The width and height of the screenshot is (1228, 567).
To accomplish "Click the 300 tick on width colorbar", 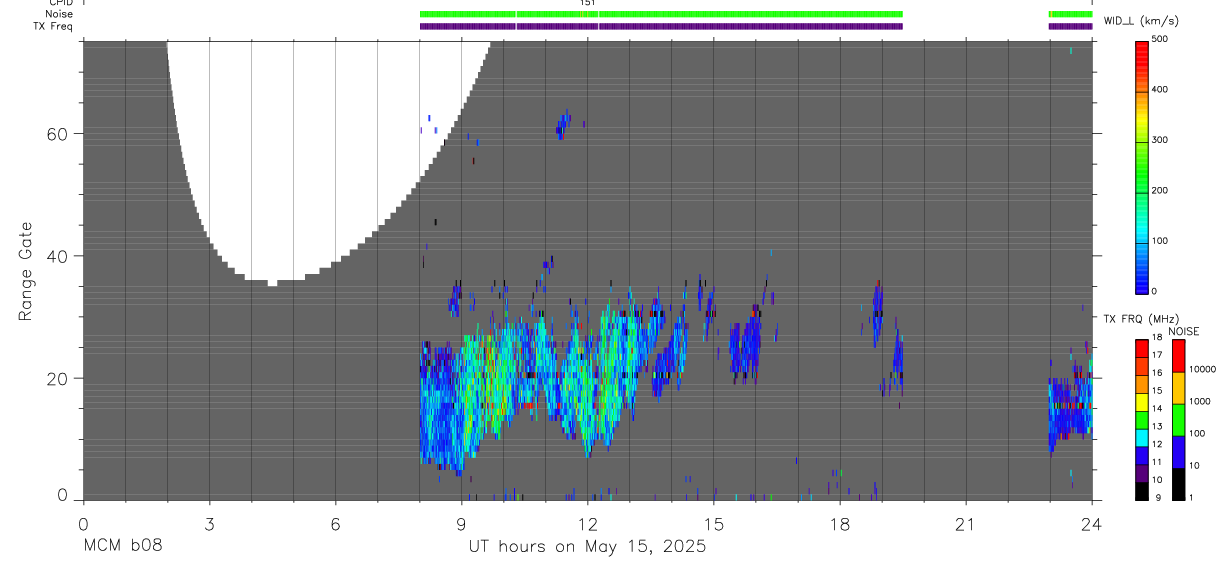I will pyautogui.click(x=1162, y=140).
